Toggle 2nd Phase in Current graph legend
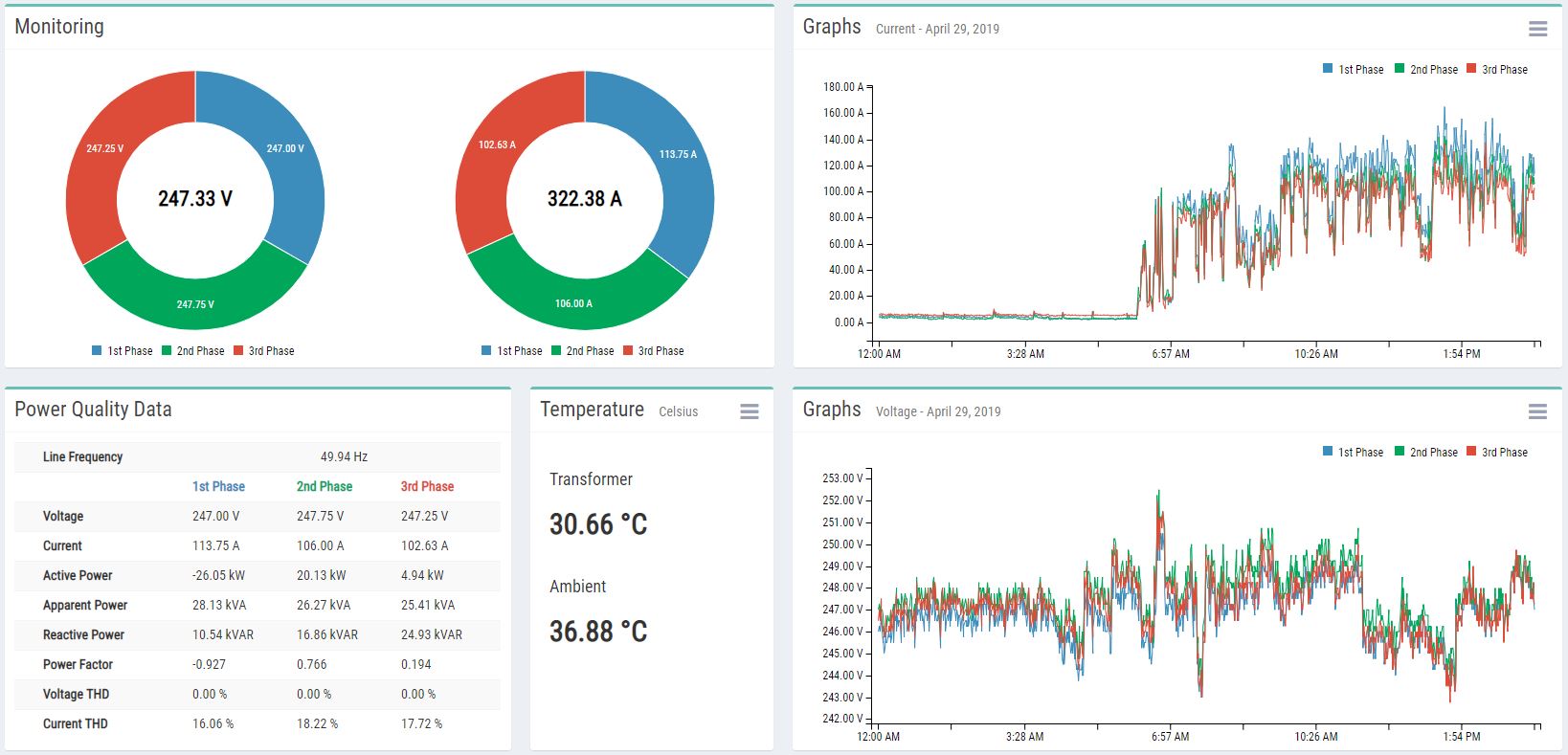This screenshot has height=755, width=1568. point(1425,70)
